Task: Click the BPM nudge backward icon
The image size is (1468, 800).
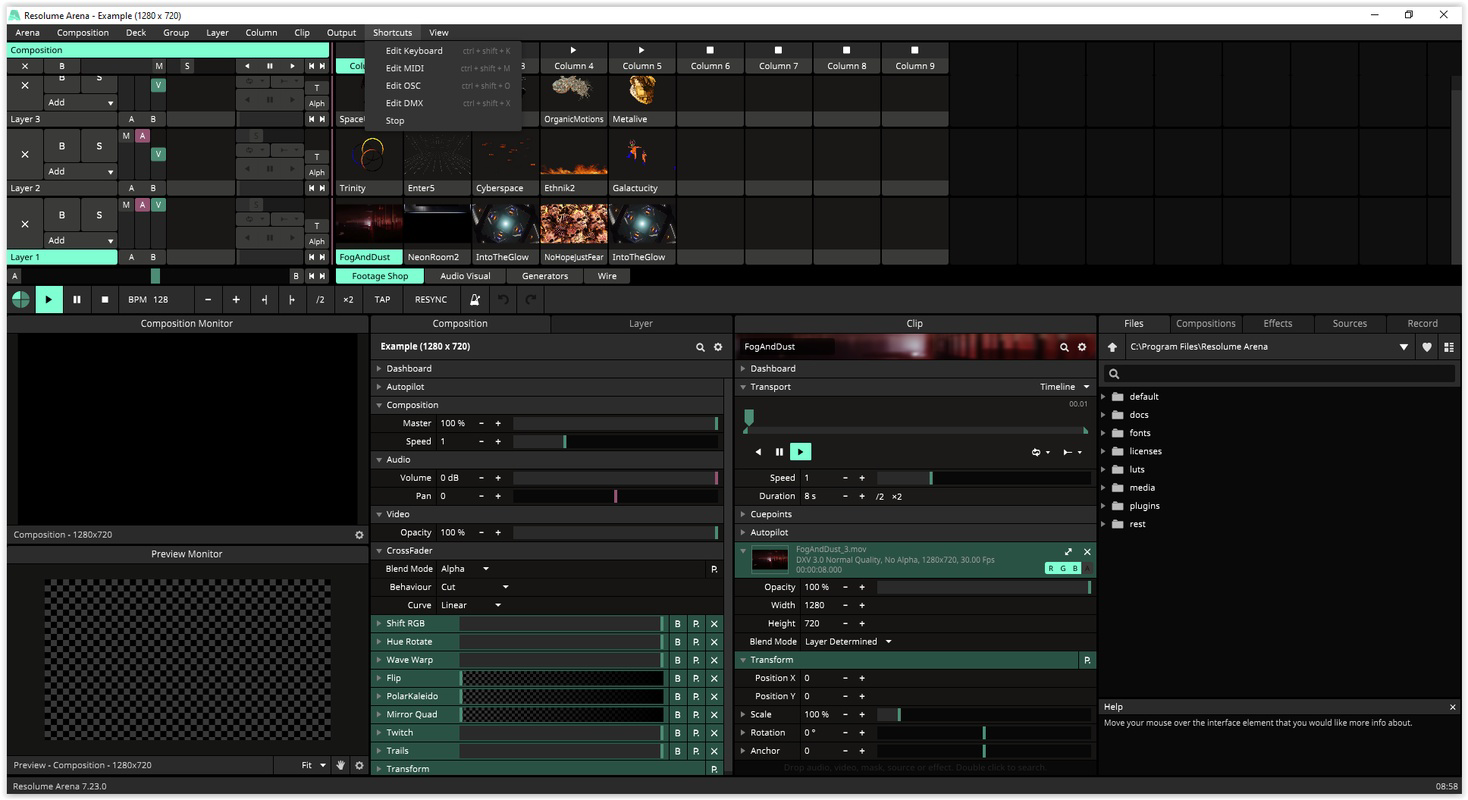Action: pos(264,299)
